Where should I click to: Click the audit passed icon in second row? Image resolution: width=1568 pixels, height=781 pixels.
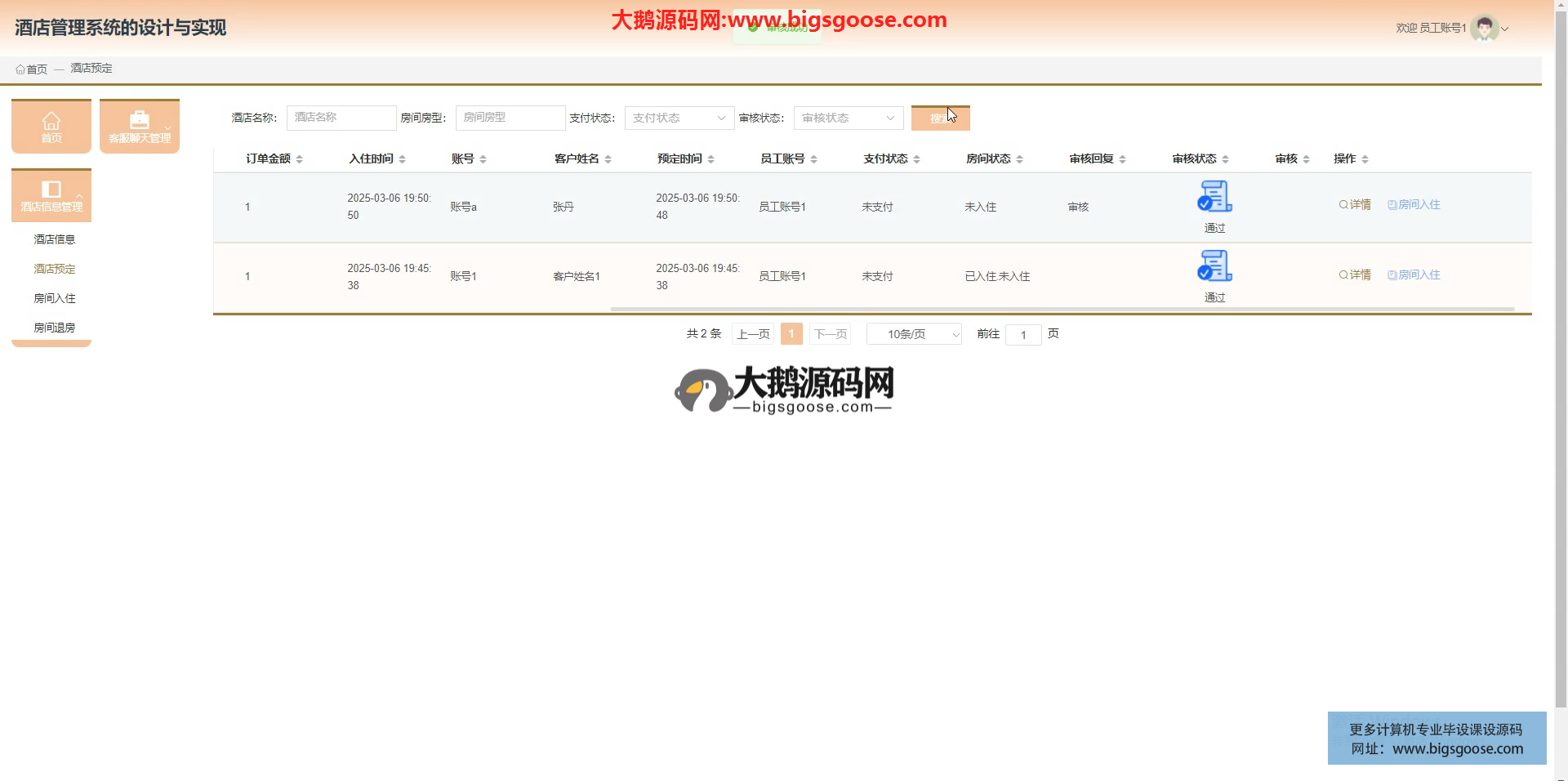tap(1214, 266)
